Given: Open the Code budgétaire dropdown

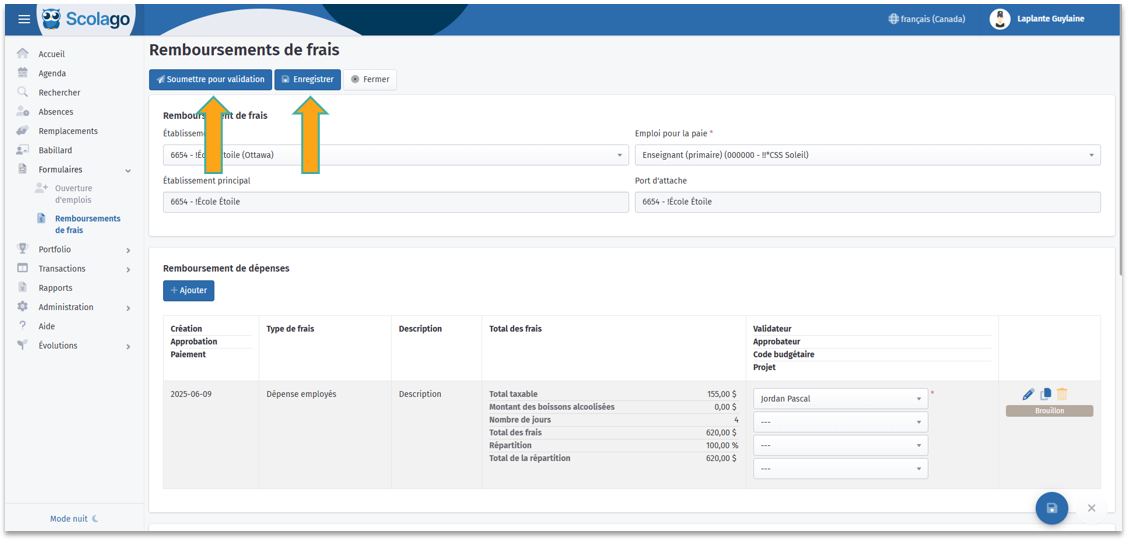Looking at the screenshot, I should pos(840,445).
